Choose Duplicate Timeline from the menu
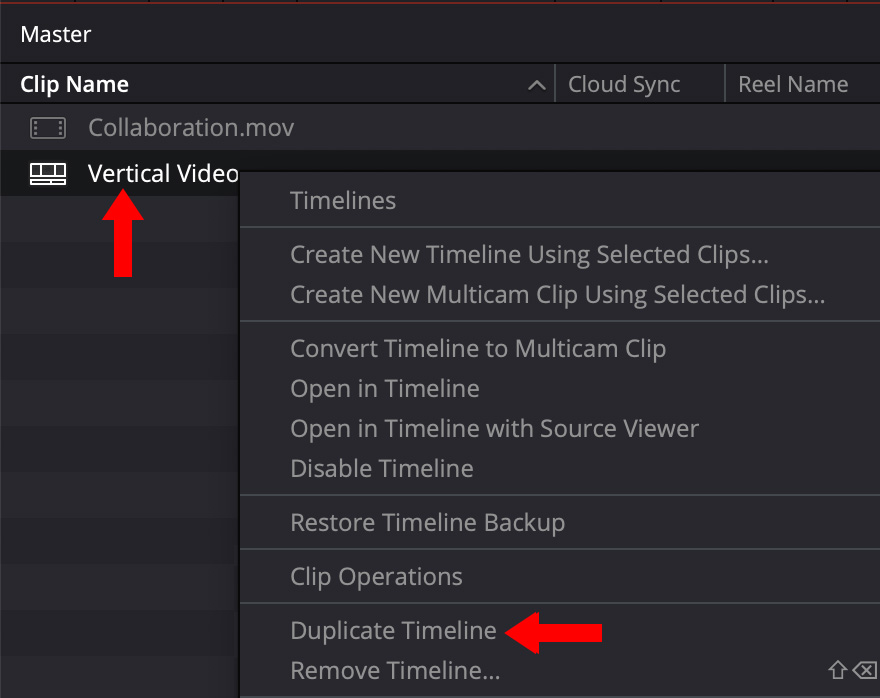Image resolution: width=880 pixels, height=698 pixels. click(393, 630)
